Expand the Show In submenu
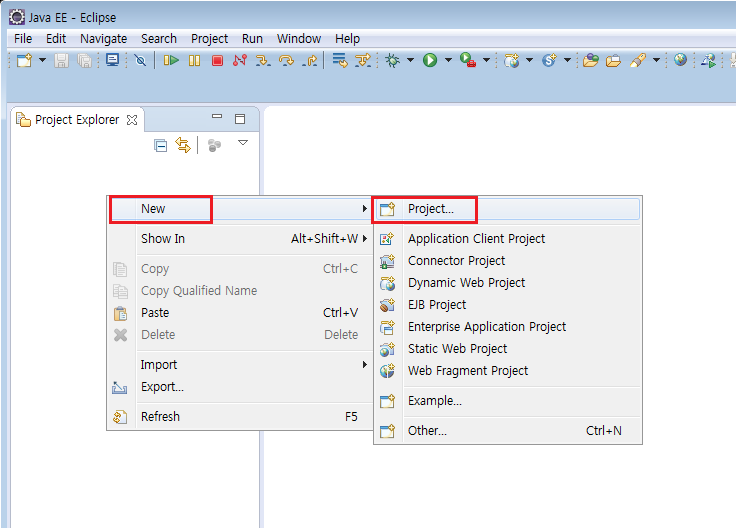The image size is (736, 528). (x=240, y=238)
